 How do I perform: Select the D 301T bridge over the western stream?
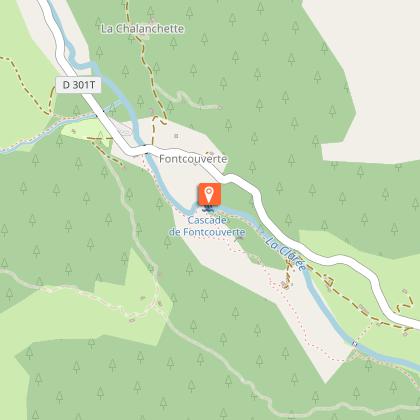(x=100, y=114)
